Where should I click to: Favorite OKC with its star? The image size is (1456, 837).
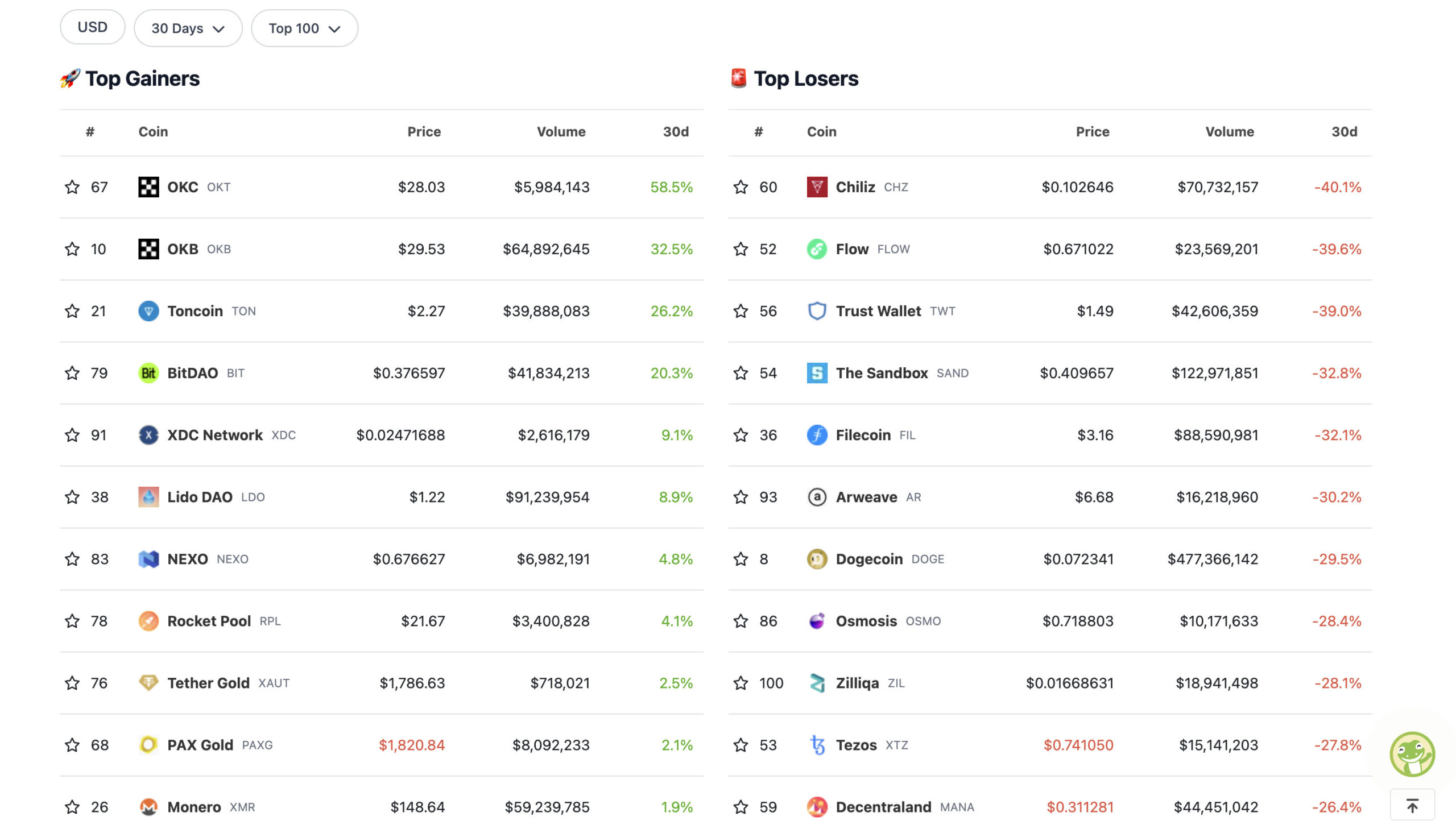point(72,187)
